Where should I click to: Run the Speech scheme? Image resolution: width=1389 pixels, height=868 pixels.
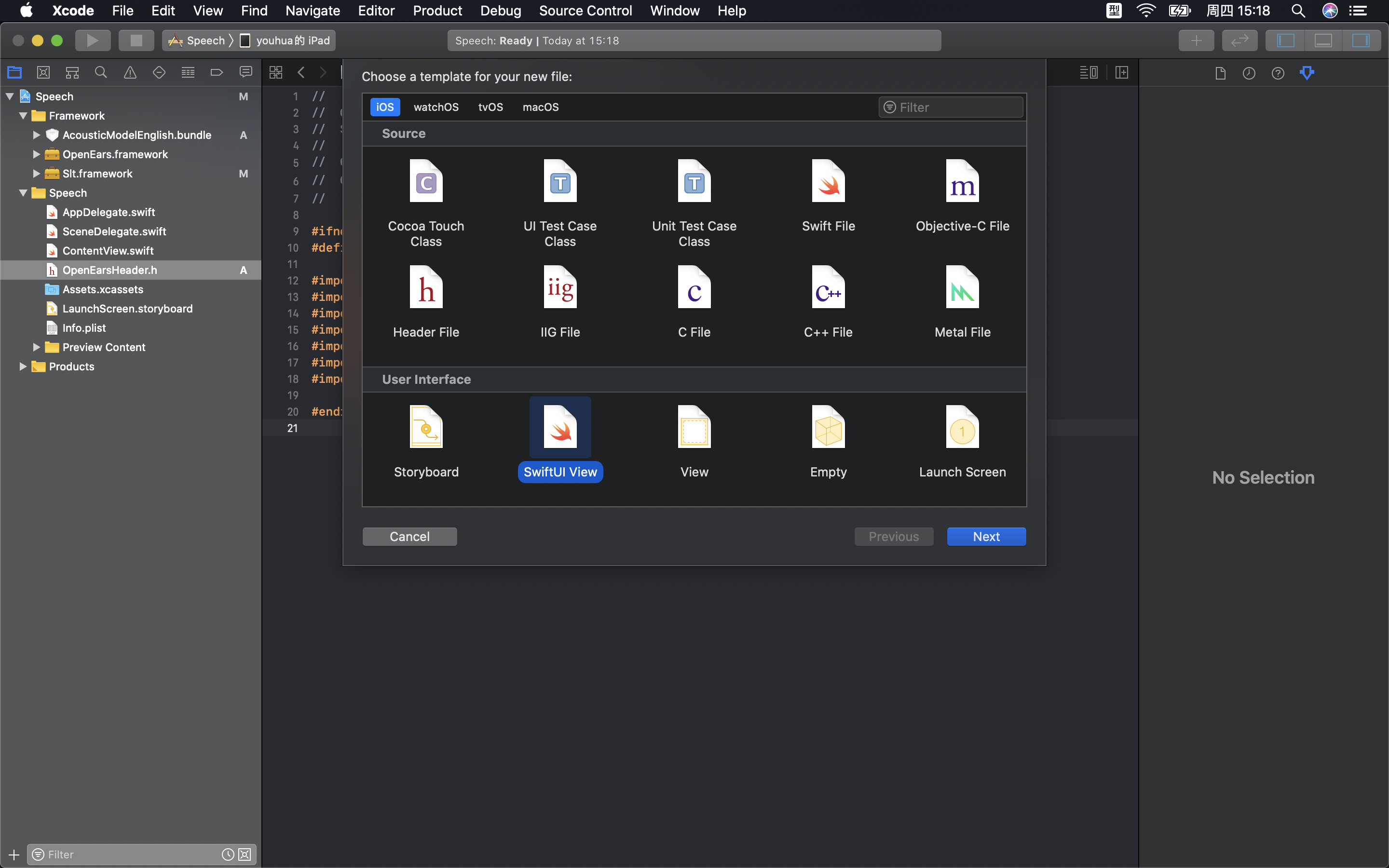click(x=93, y=40)
